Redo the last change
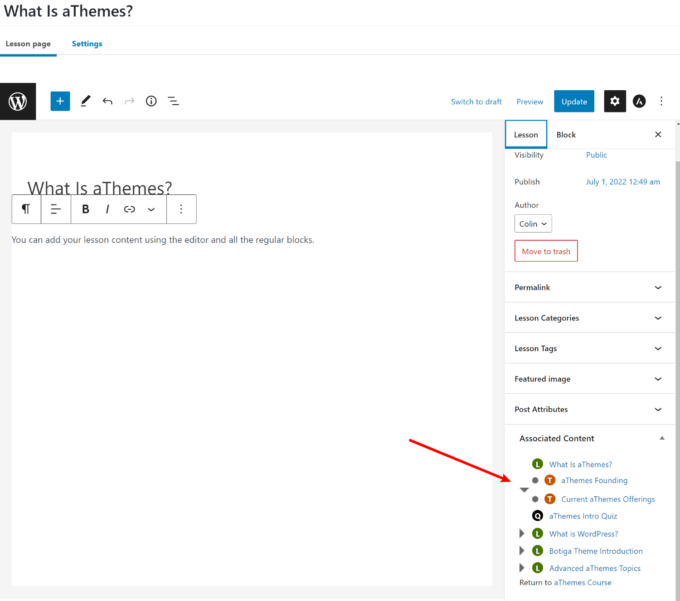This screenshot has width=680, height=601. click(x=129, y=101)
